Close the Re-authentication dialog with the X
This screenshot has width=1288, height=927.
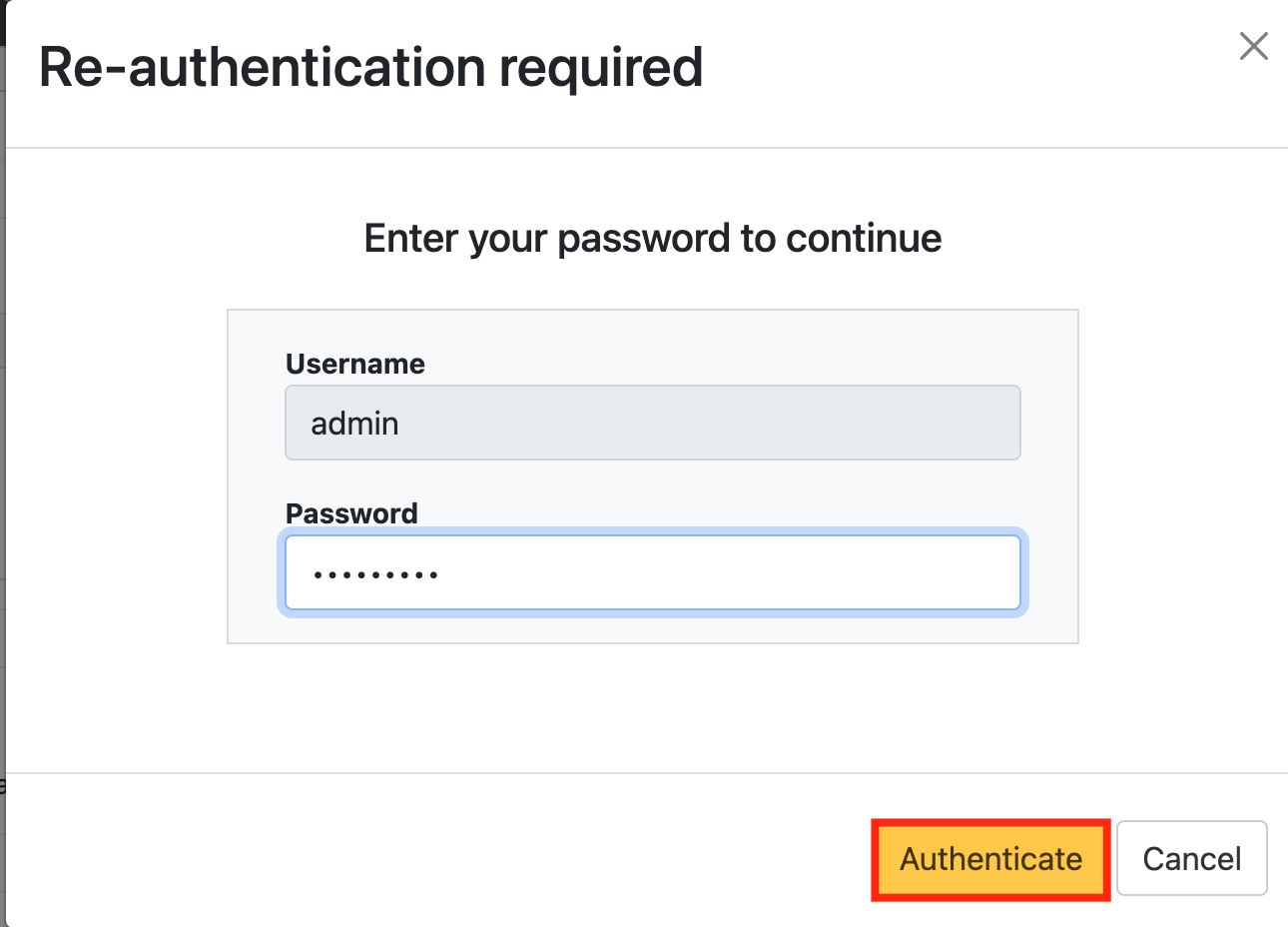[1253, 46]
